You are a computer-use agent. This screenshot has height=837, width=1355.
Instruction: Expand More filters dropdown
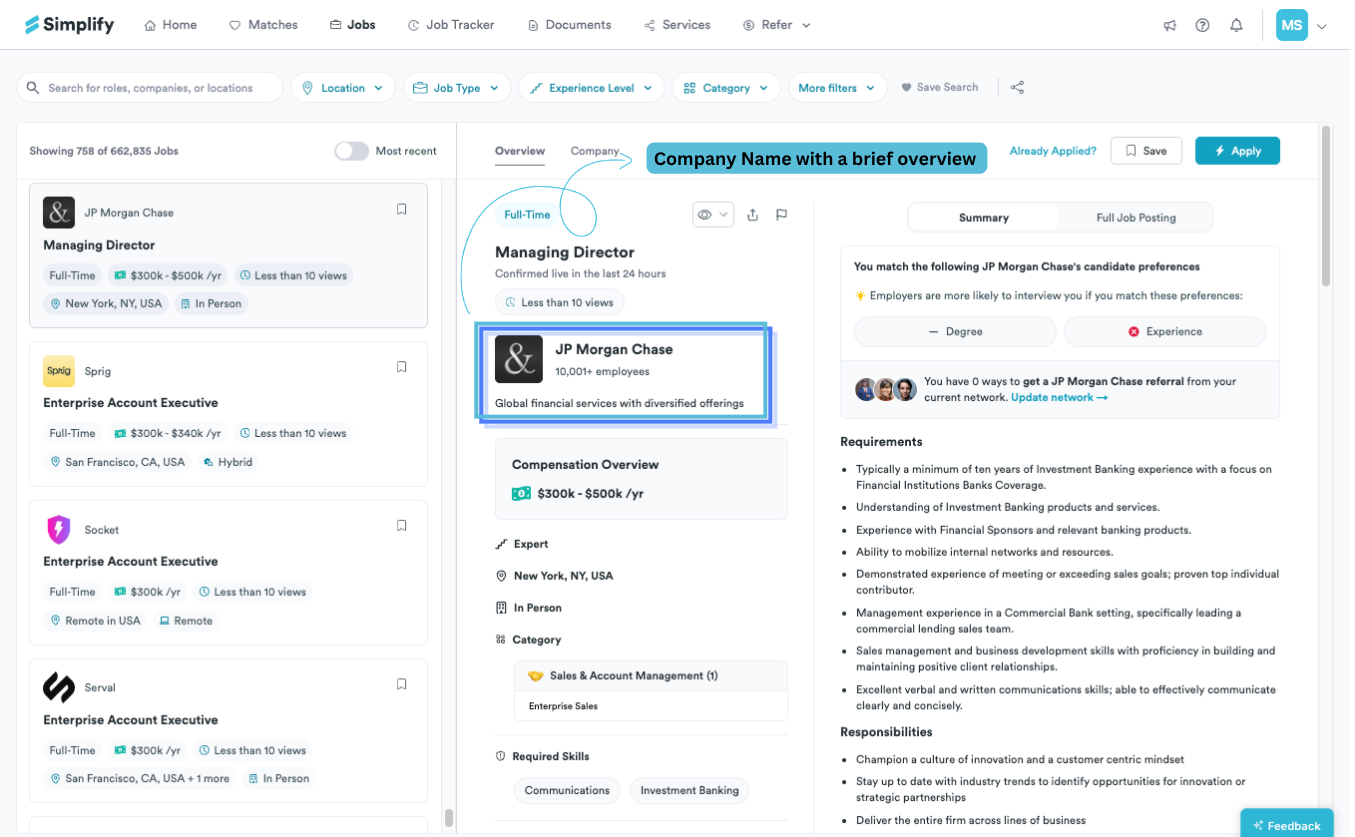(838, 88)
